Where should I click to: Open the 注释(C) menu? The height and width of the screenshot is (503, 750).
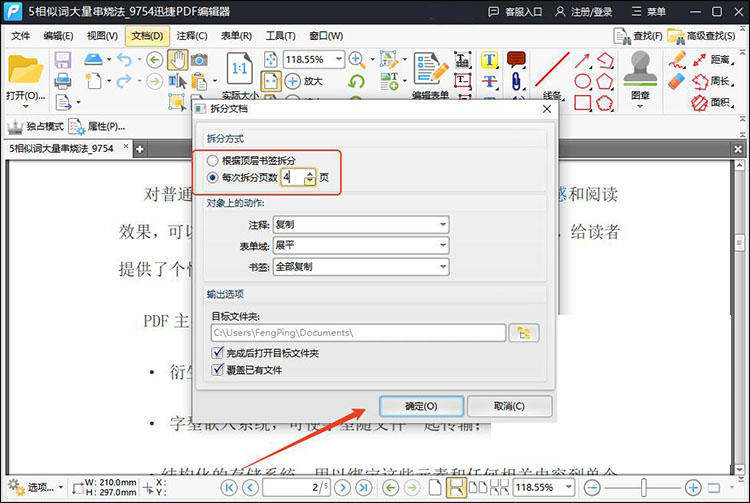pos(192,36)
